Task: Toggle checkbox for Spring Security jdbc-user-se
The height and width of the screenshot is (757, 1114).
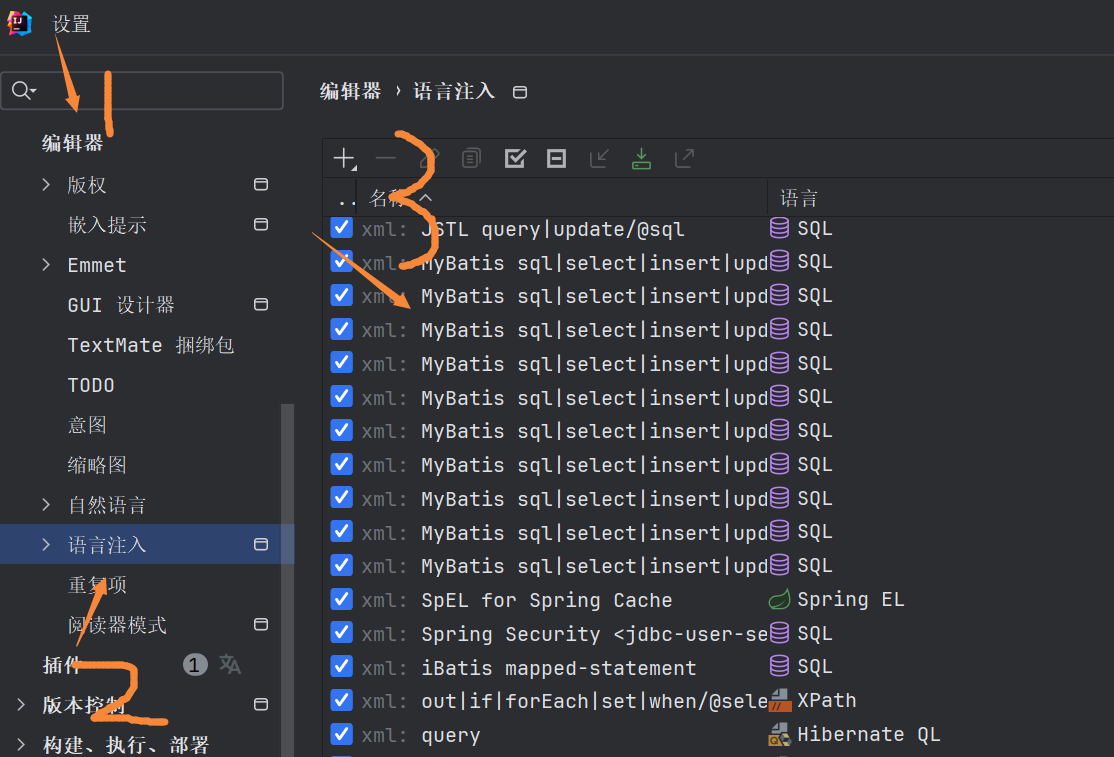Action: coord(342,633)
